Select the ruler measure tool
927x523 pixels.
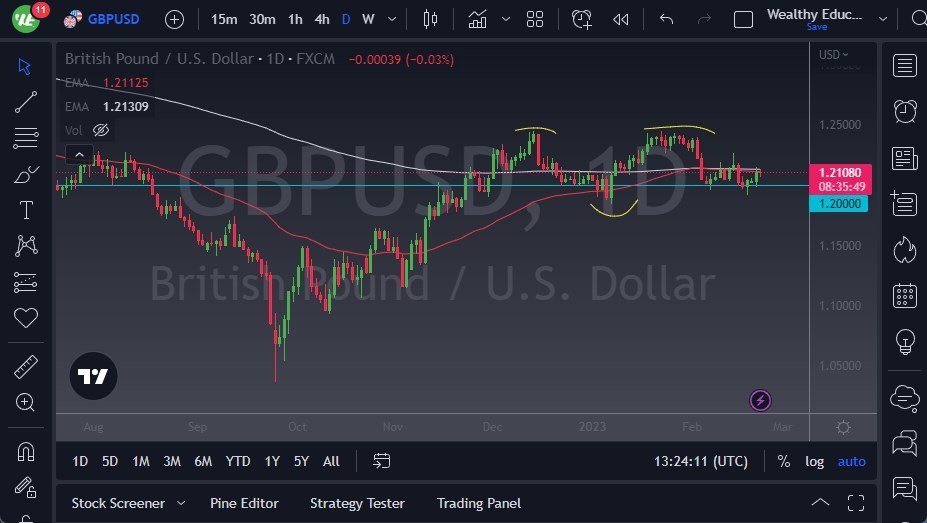(x=25, y=367)
